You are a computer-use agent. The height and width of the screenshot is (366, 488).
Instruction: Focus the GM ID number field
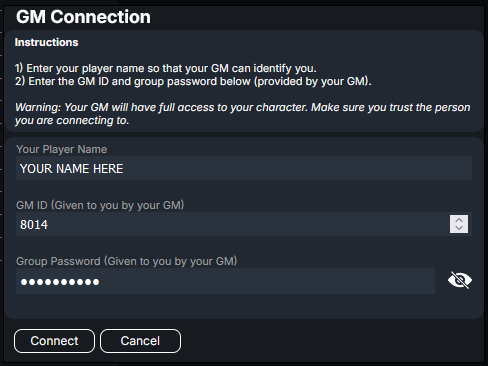pyautogui.click(x=244, y=224)
